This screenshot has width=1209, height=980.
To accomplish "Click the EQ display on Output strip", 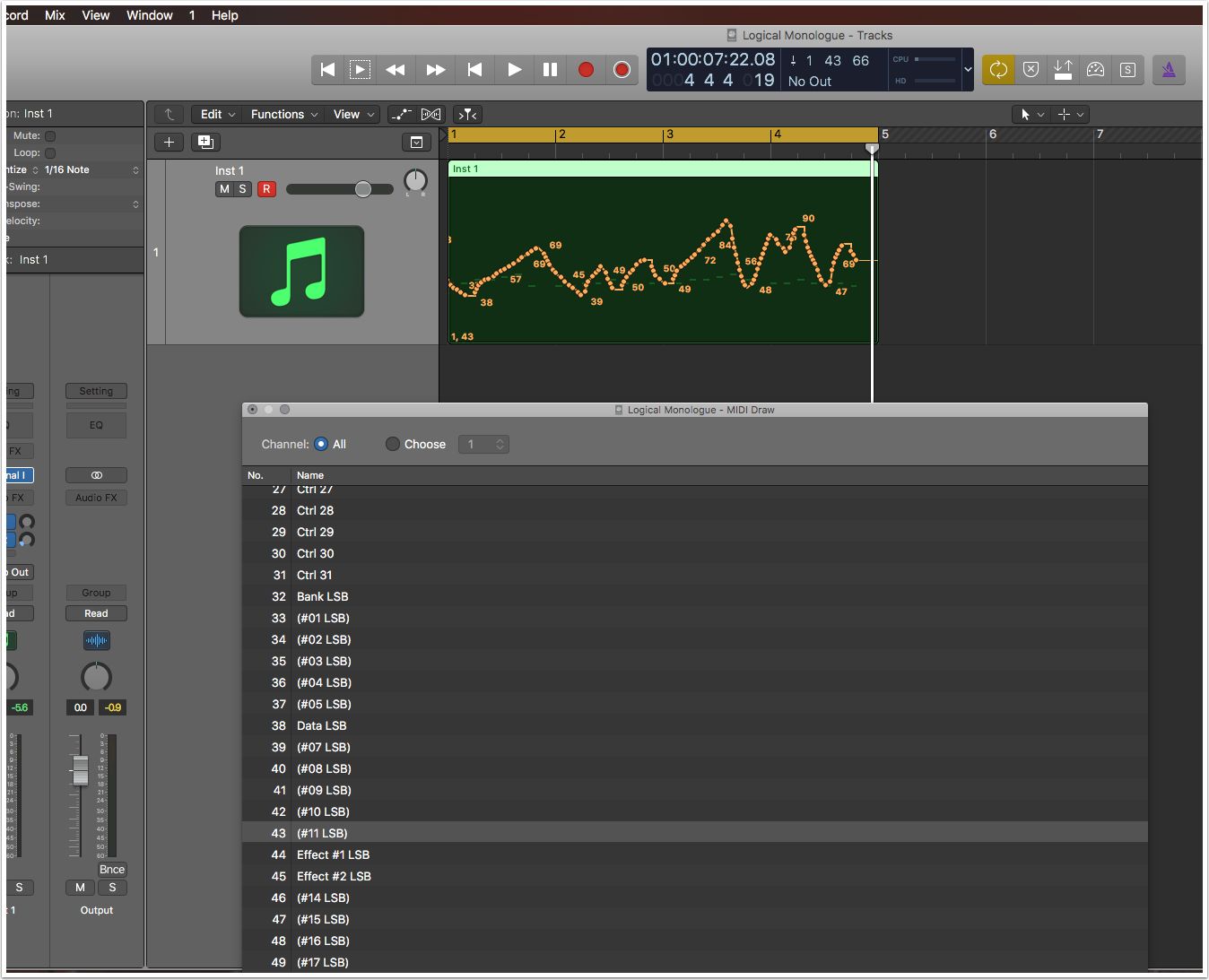I will click(96, 425).
